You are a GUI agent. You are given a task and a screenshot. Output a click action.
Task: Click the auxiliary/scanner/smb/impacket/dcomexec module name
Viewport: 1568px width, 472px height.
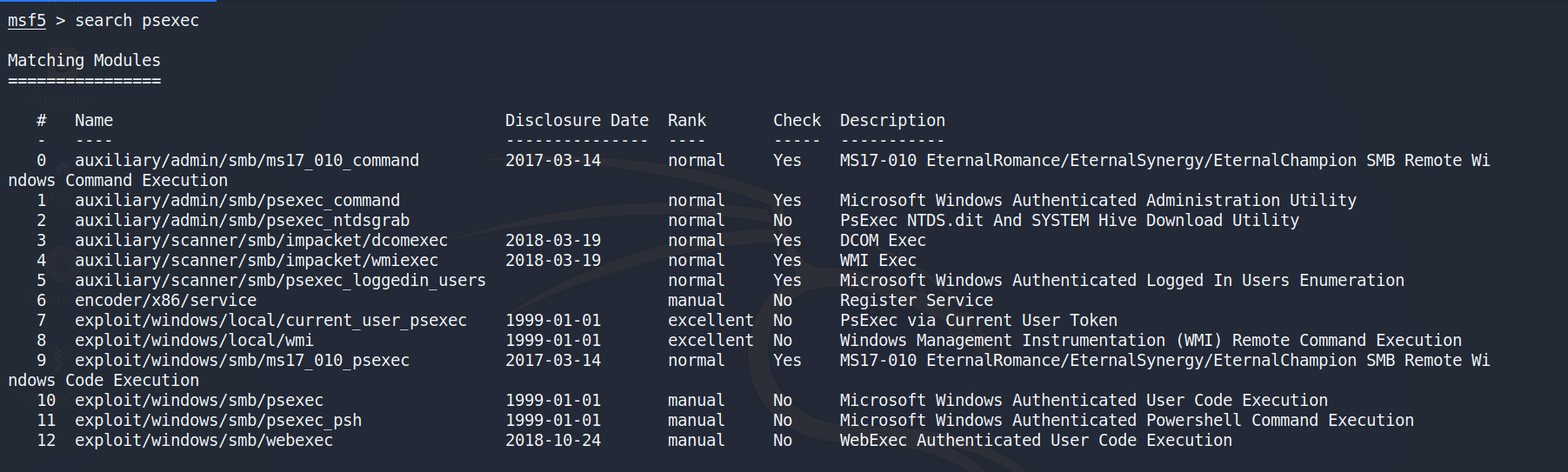[x=261, y=240]
